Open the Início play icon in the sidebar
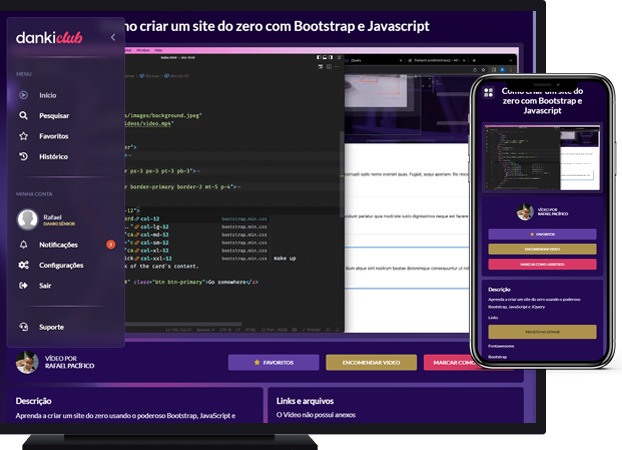622x450 pixels. tap(23, 95)
